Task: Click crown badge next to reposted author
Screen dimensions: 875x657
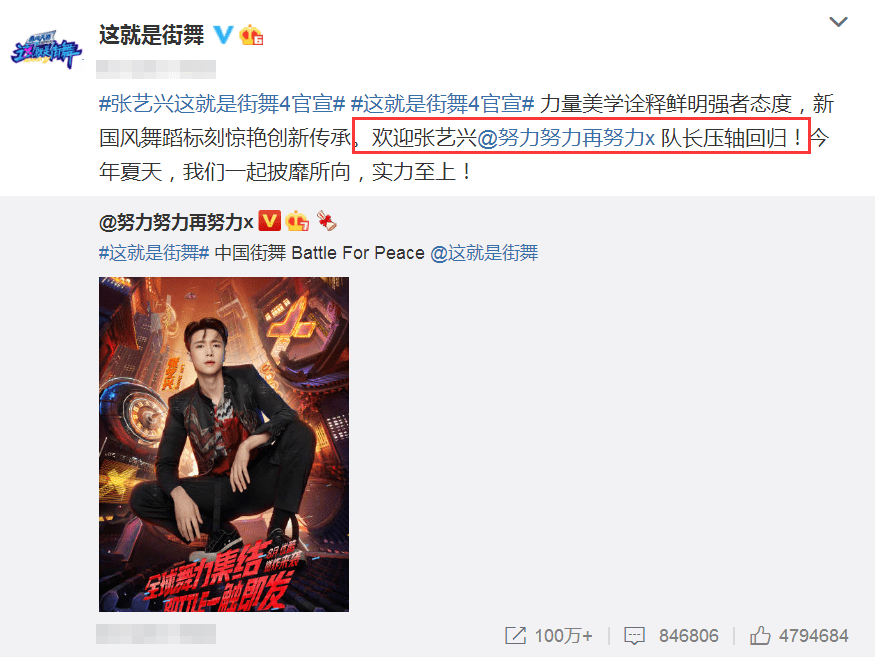Action: [297, 221]
